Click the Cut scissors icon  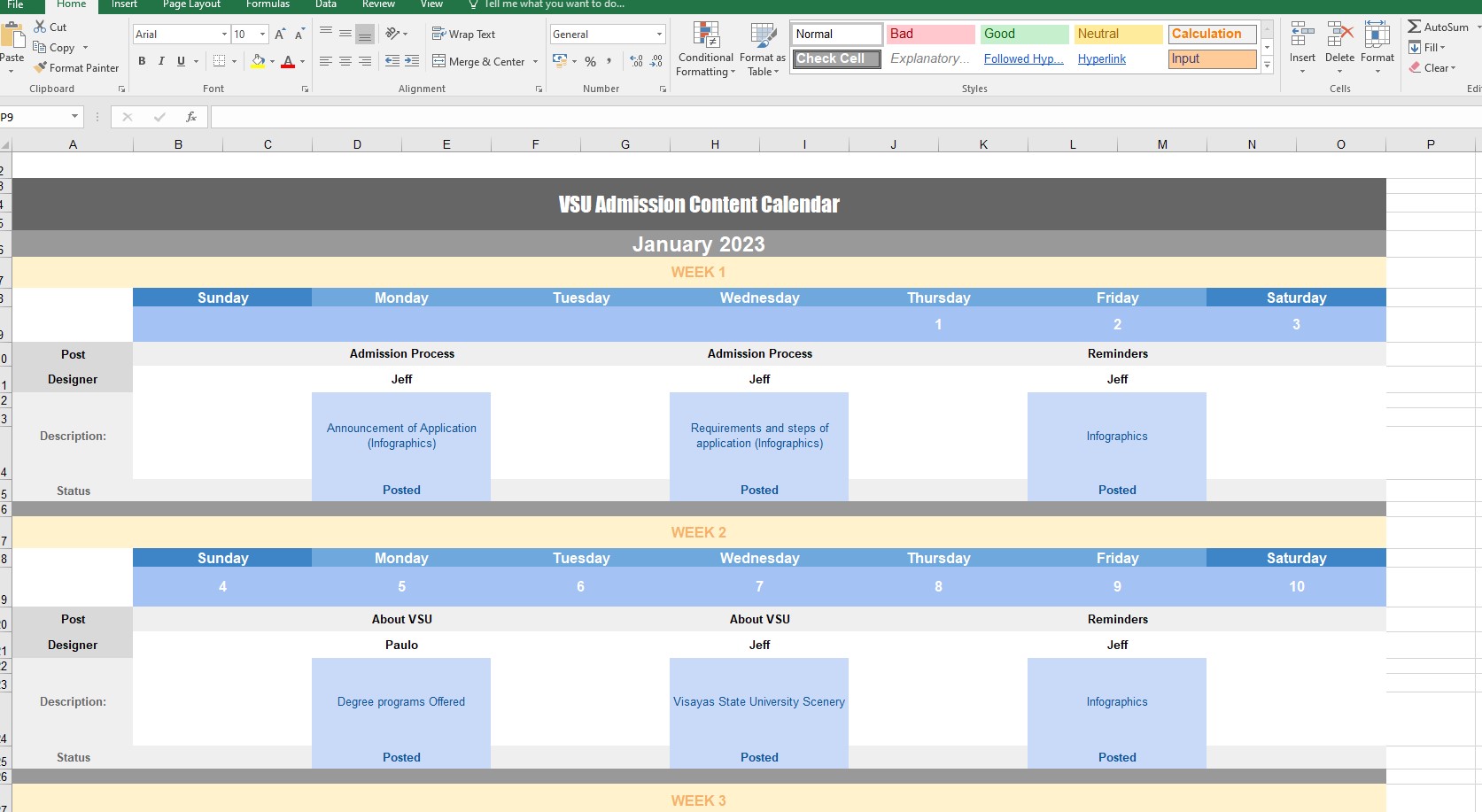41,27
